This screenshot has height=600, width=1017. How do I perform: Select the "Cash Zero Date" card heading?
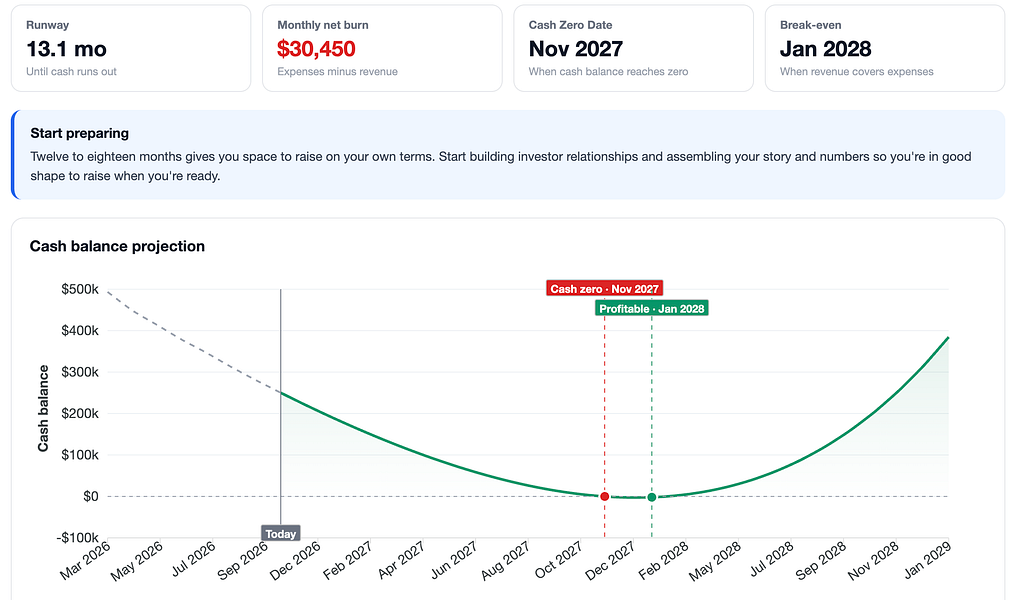click(x=571, y=25)
